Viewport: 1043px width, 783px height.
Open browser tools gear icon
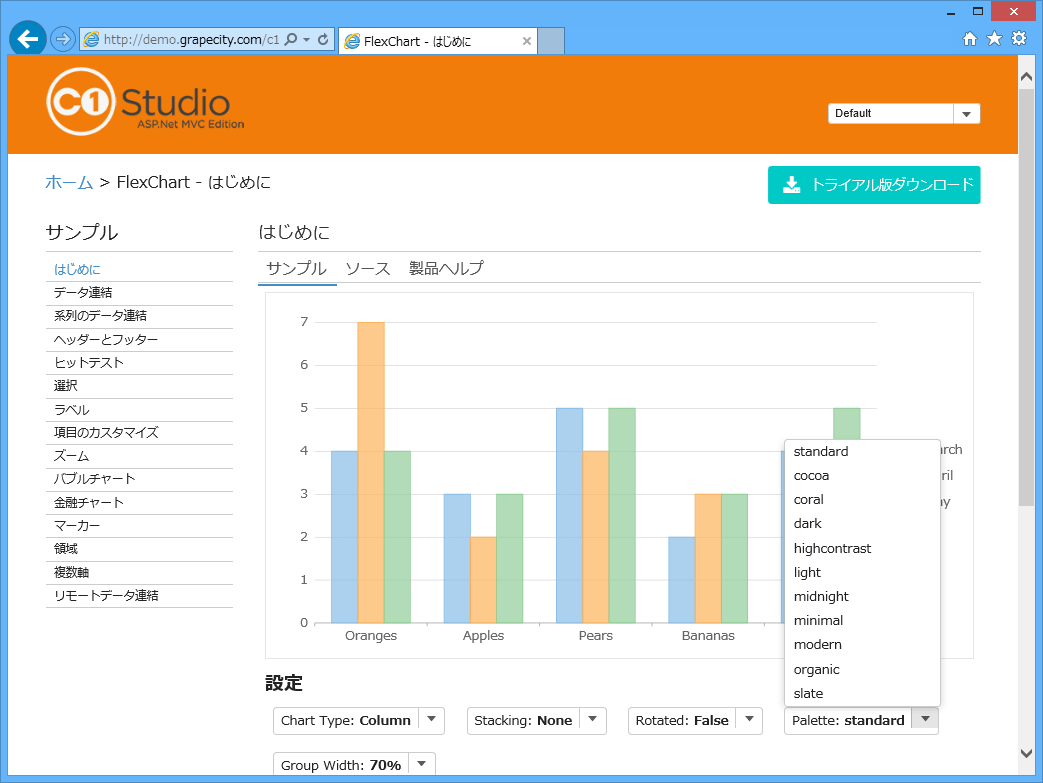[1019, 39]
